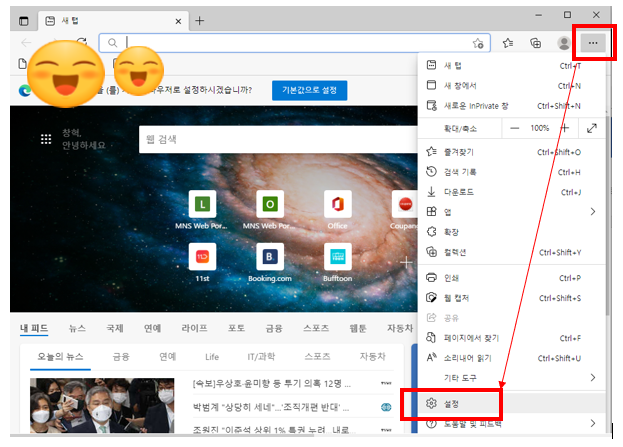This screenshot has width=623, height=447.
Task: Switch to the 내 피드 tab
Action: [x=34, y=328]
